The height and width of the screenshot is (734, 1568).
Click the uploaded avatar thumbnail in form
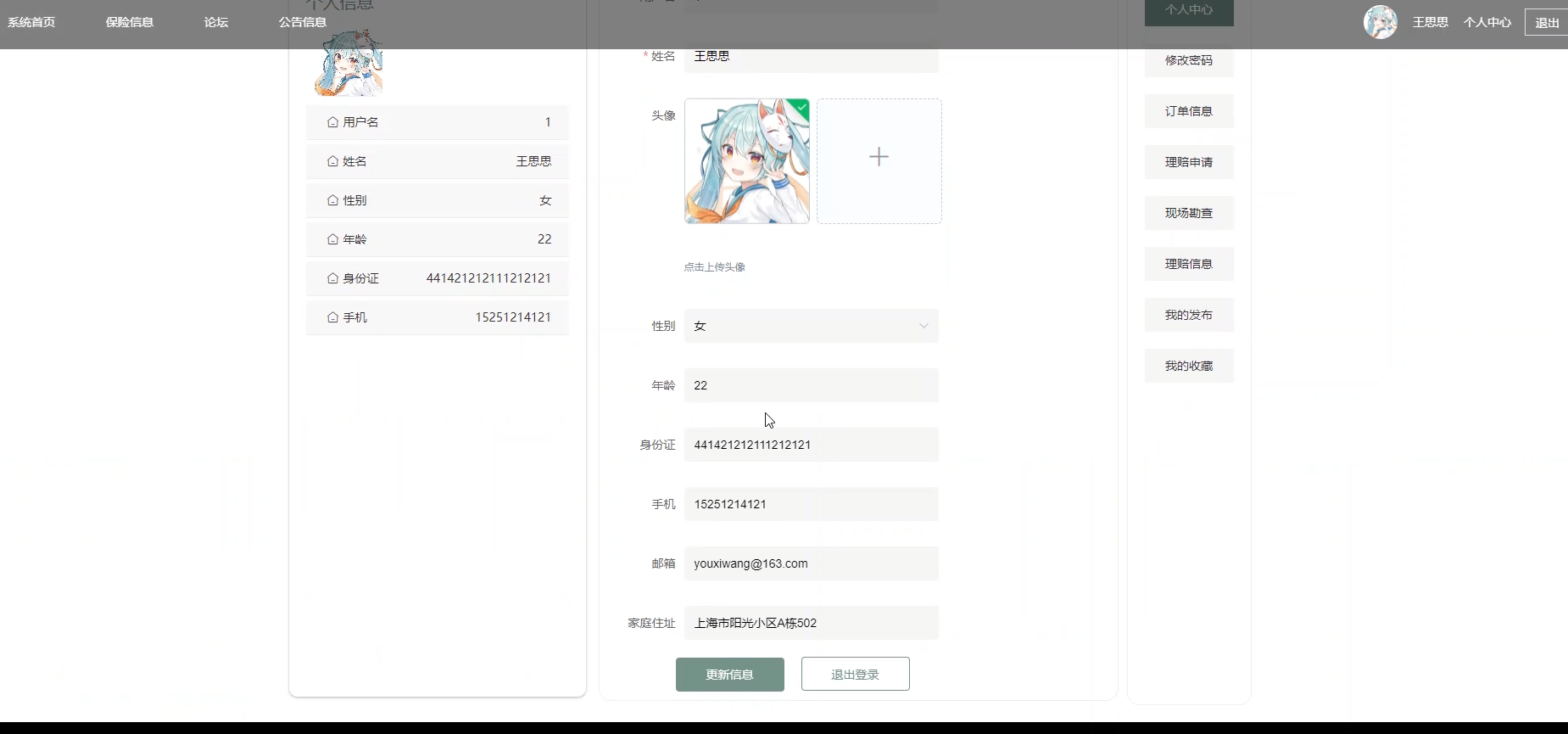(747, 161)
